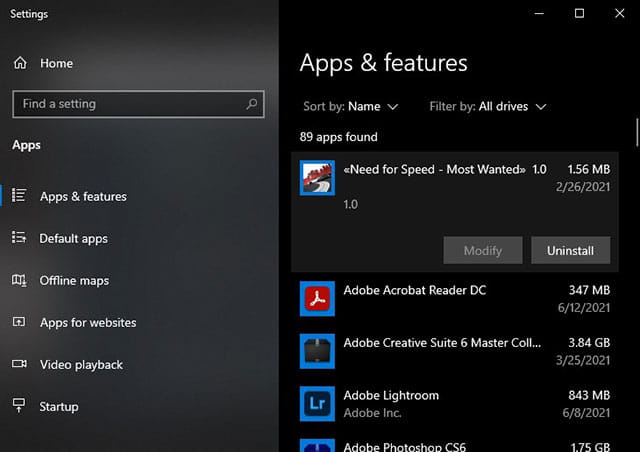
Task: Click the Offline maps map icon
Action: [19, 280]
